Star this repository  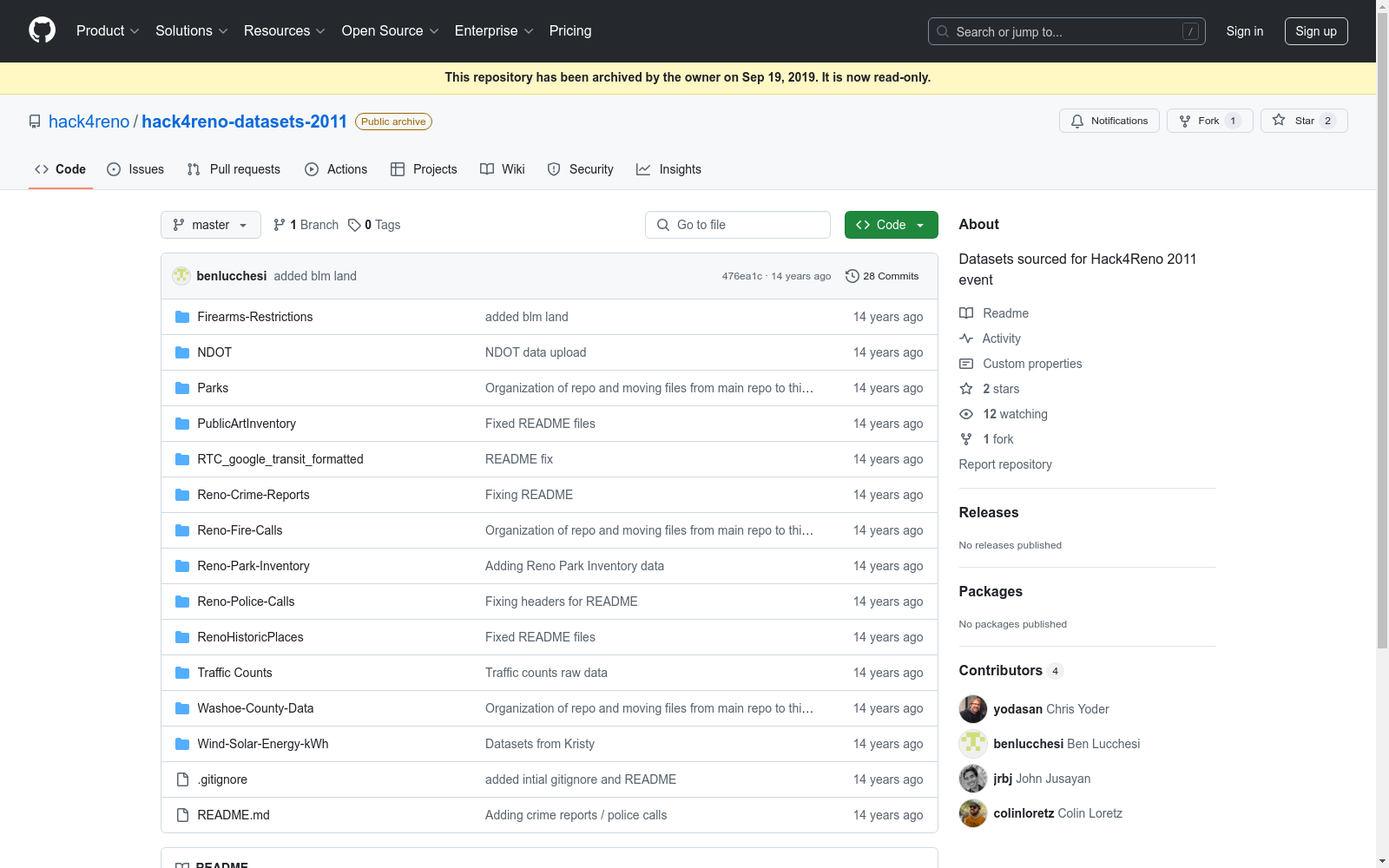tap(1304, 121)
